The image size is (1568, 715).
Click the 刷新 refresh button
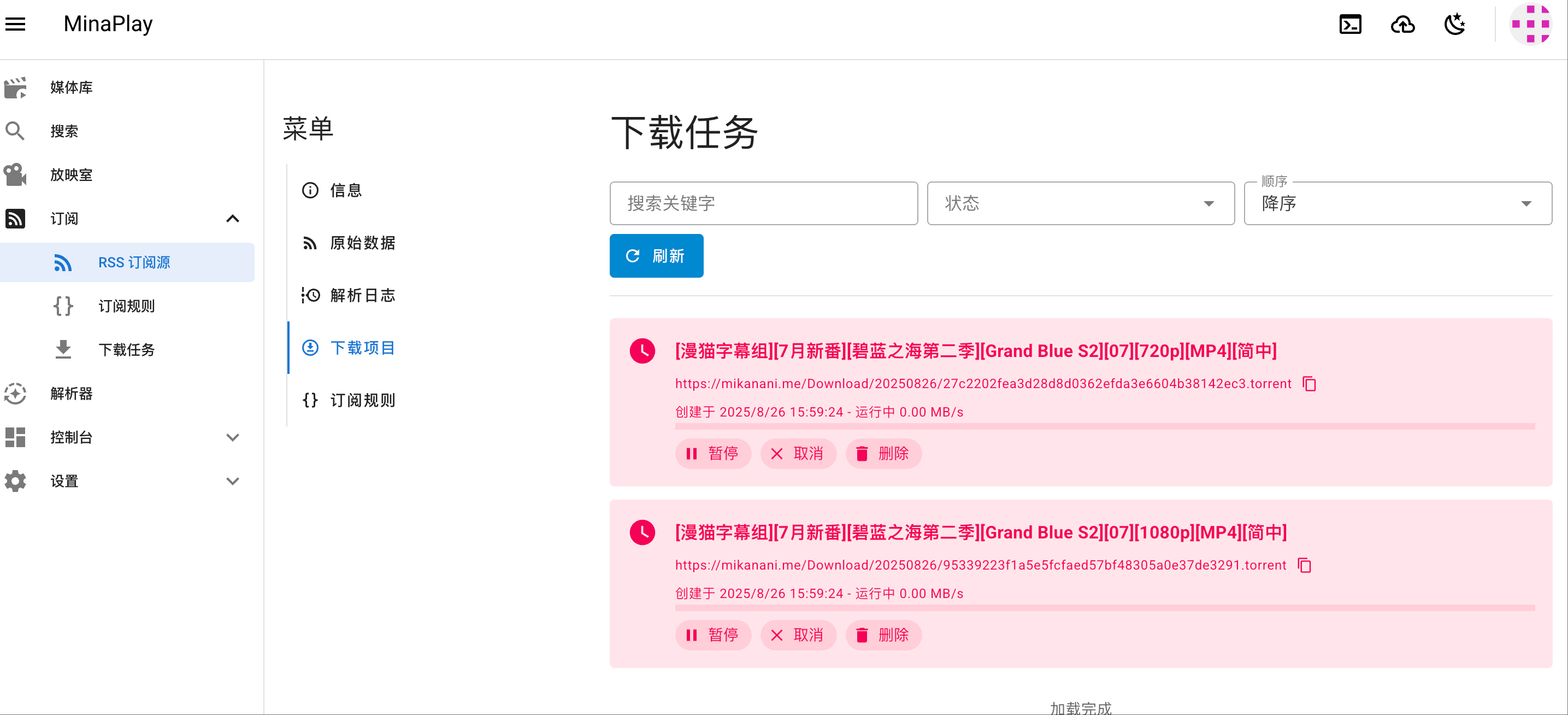click(656, 256)
